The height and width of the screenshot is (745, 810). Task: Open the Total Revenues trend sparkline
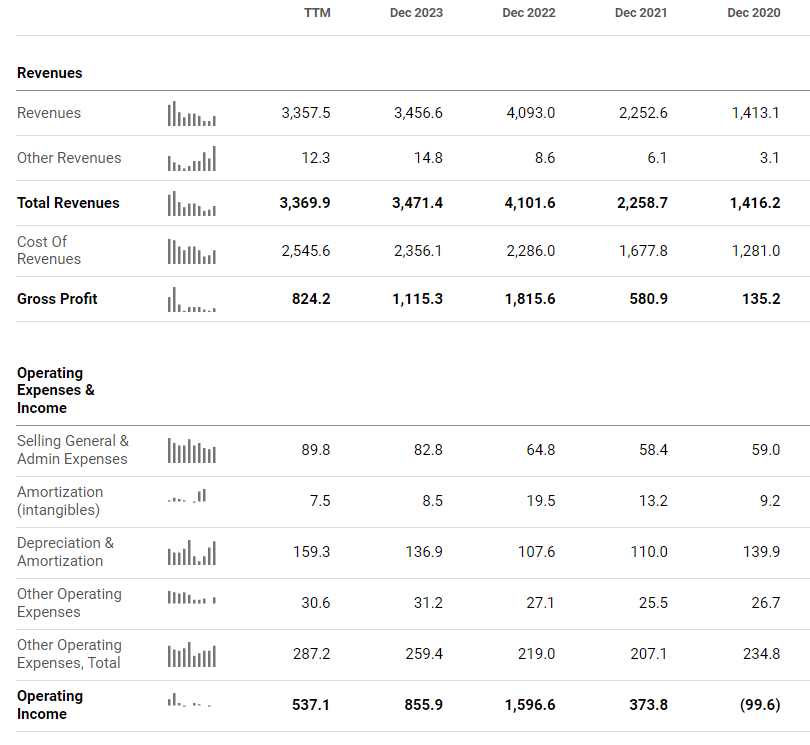click(191, 204)
